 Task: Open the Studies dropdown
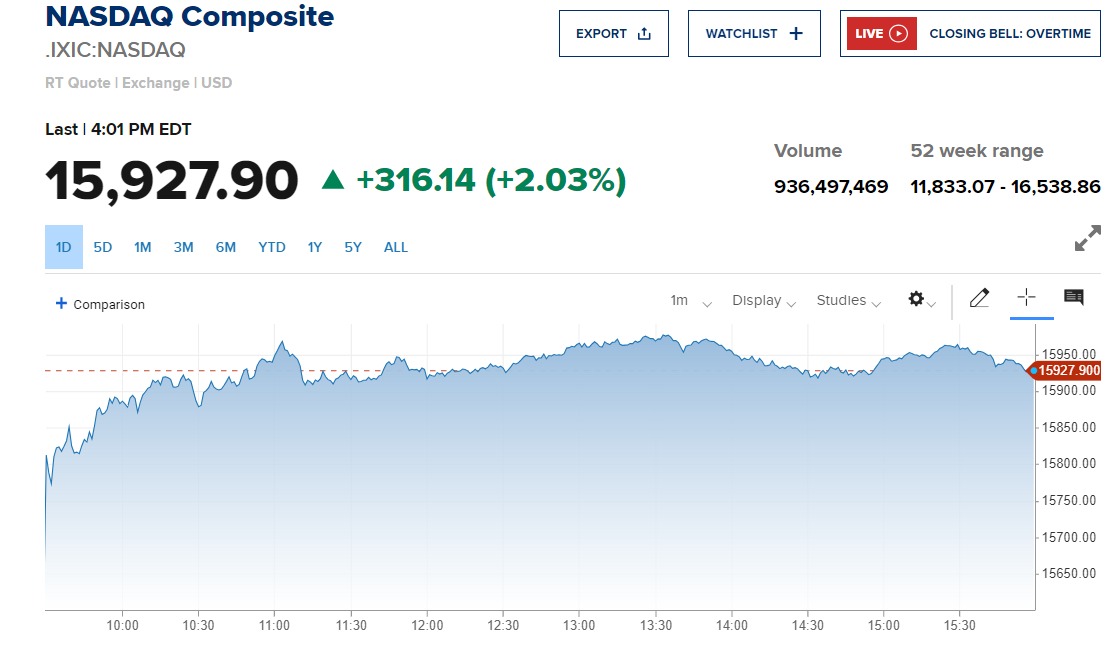[x=848, y=301]
